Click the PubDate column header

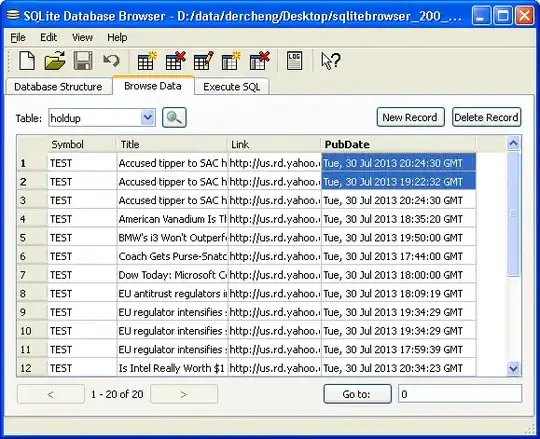point(398,144)
